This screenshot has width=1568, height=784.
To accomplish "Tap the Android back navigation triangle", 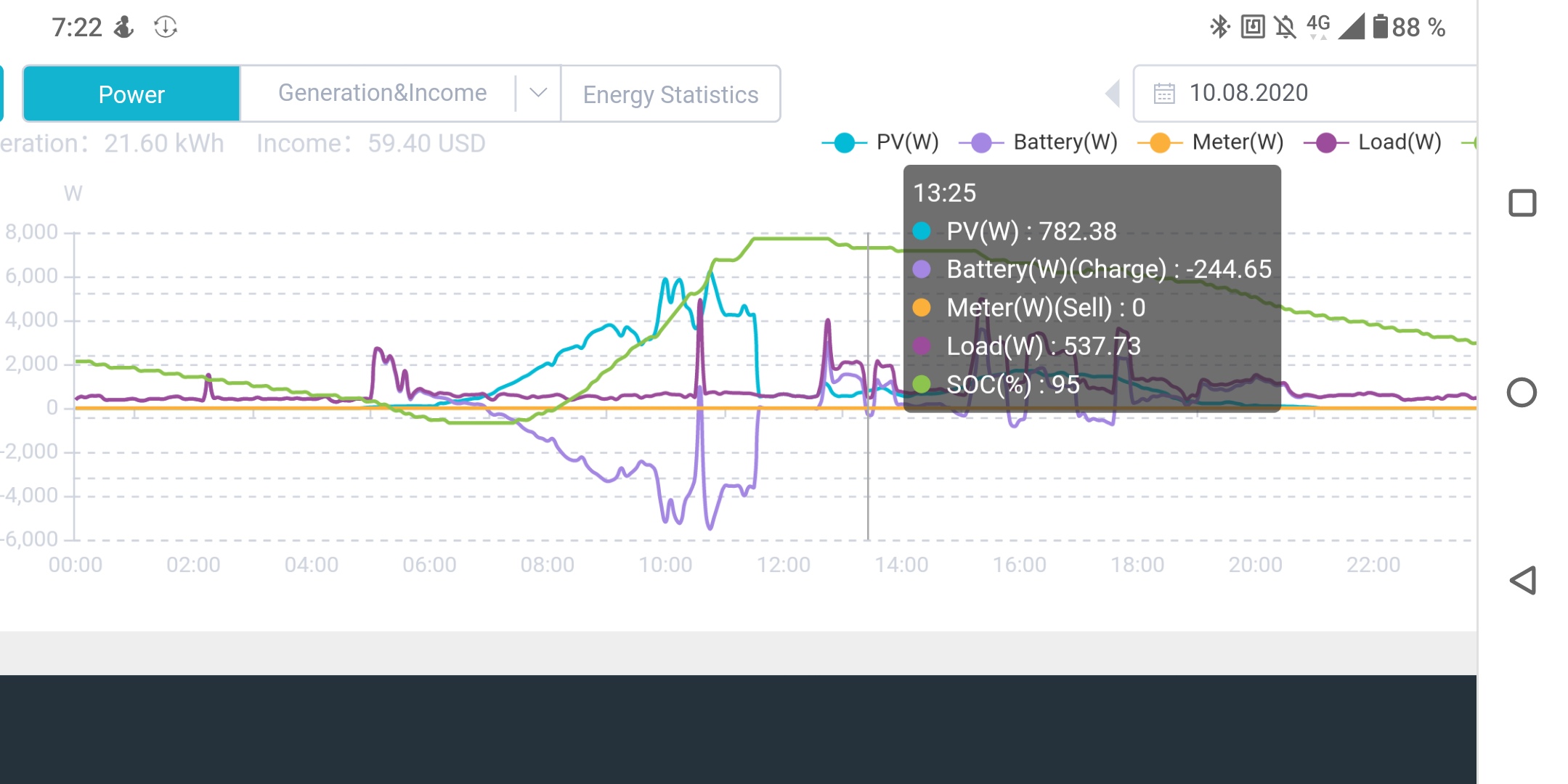I will pyautogui.click(x=1523, y=580).
